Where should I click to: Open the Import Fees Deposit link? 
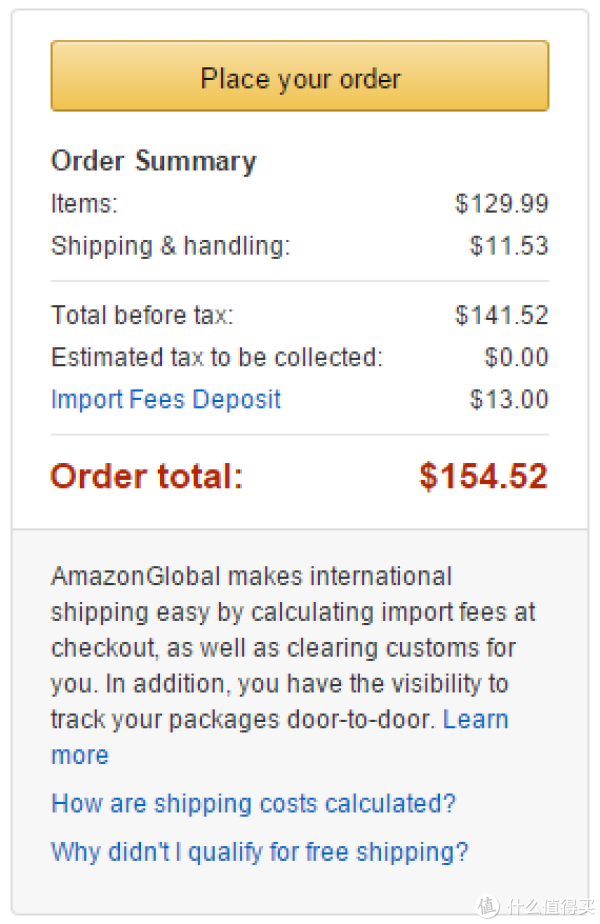coord(166,400)
